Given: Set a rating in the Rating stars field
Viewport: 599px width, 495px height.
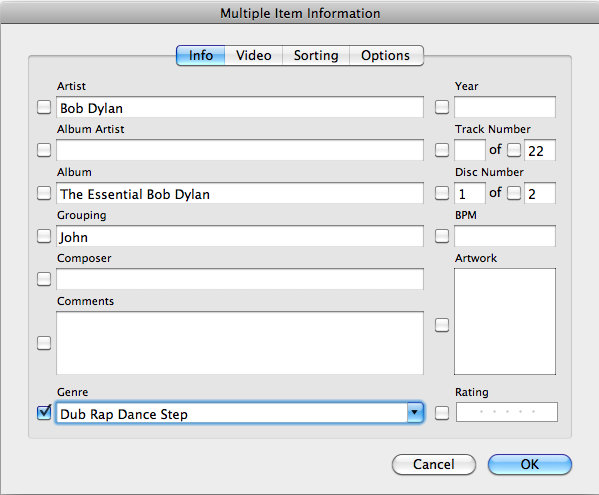Looking at the screenshot, I should pos(507,412).
